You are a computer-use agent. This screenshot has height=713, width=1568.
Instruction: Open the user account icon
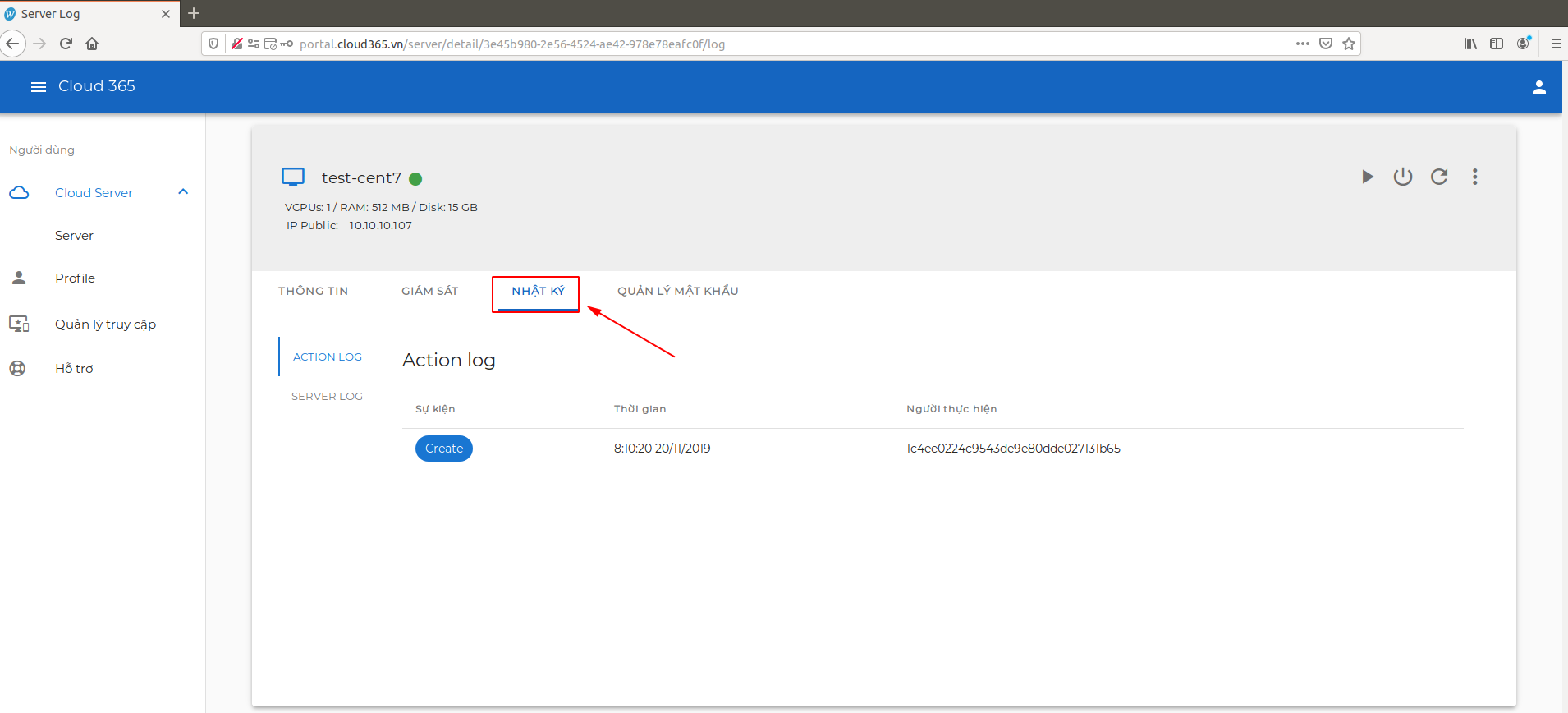pos(1539,87)
